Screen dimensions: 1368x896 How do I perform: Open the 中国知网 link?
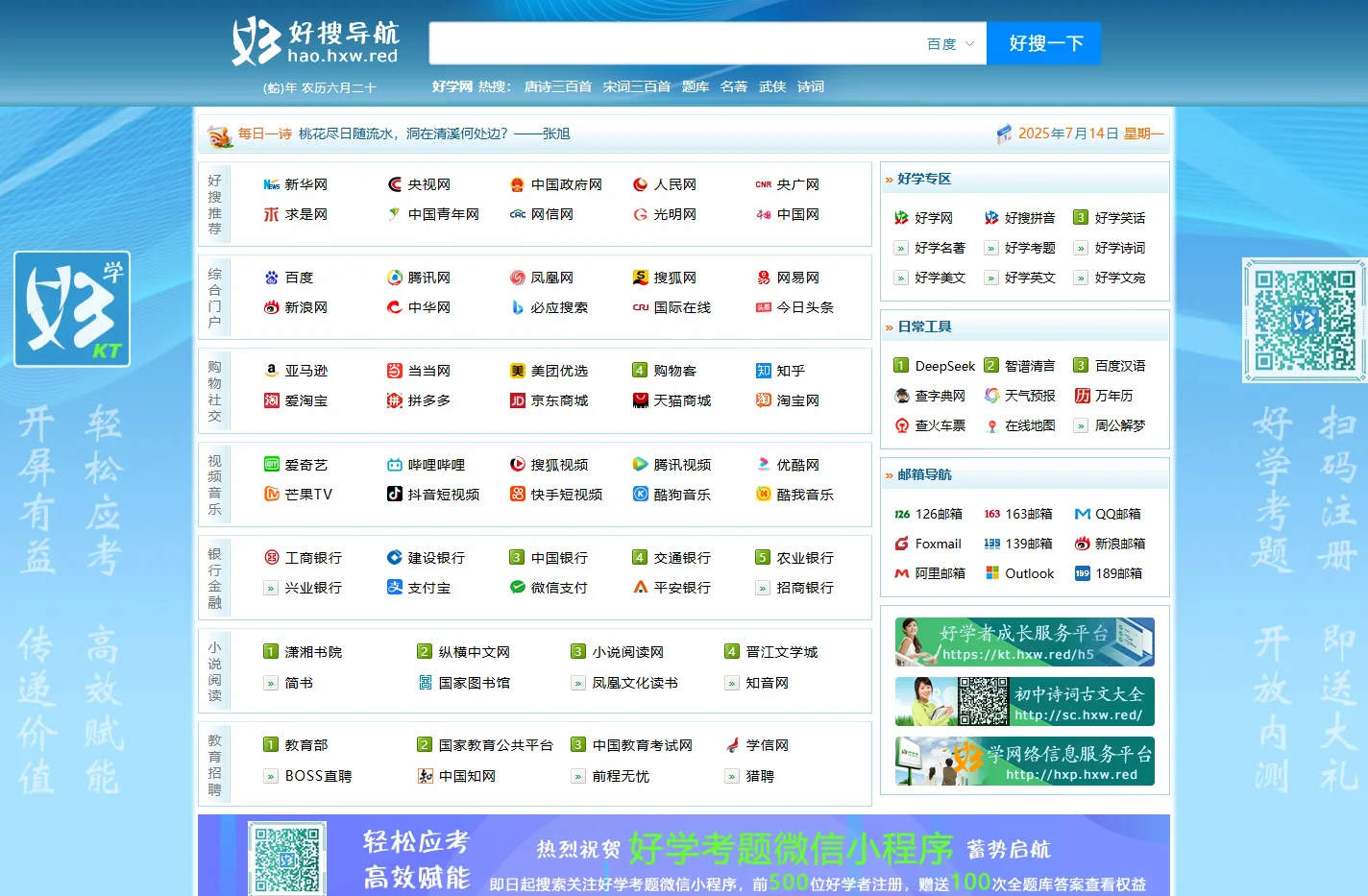click(x=467, y=776)
